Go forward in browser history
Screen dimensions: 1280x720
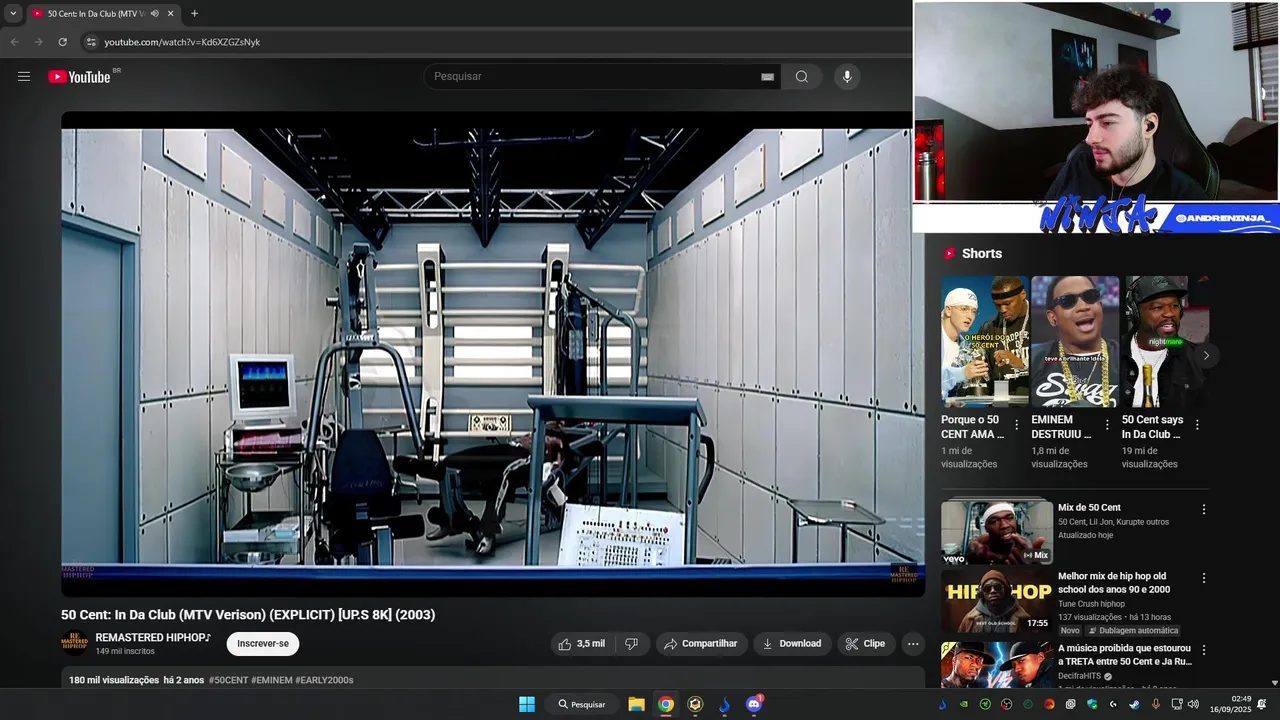click(38, 42)
